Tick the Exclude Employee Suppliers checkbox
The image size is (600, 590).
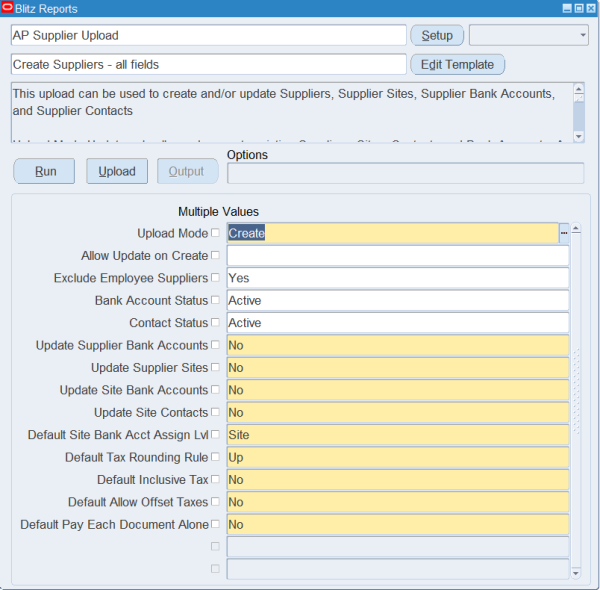click(x=215, y=277)
